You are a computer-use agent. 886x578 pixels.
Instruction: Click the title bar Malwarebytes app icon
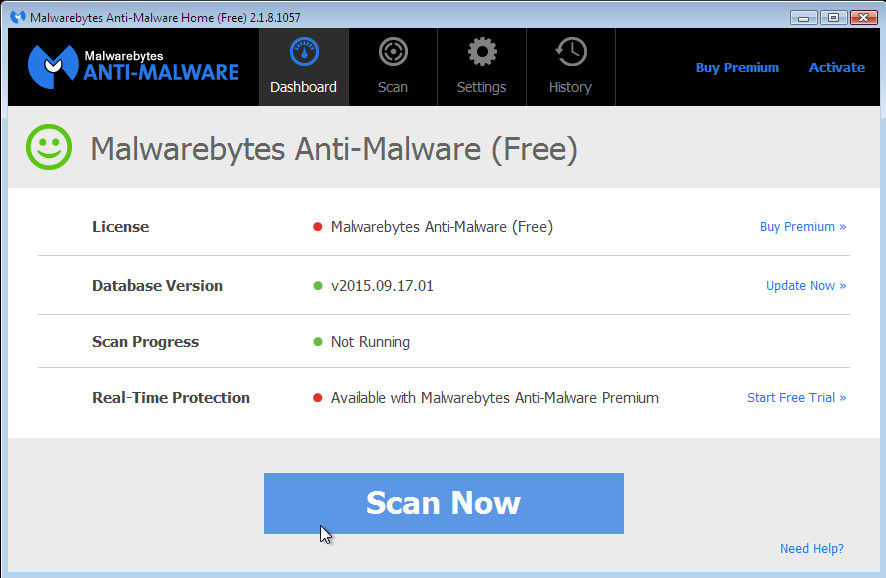point(18,17)
